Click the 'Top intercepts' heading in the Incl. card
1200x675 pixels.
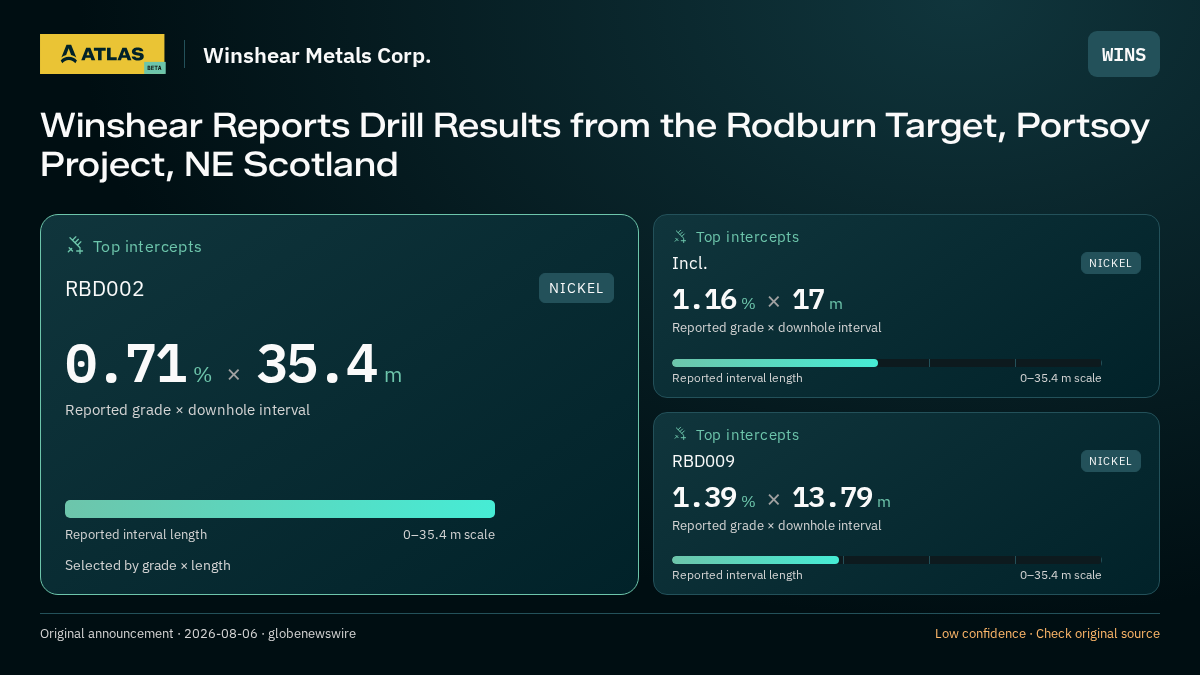pos(747,237)
